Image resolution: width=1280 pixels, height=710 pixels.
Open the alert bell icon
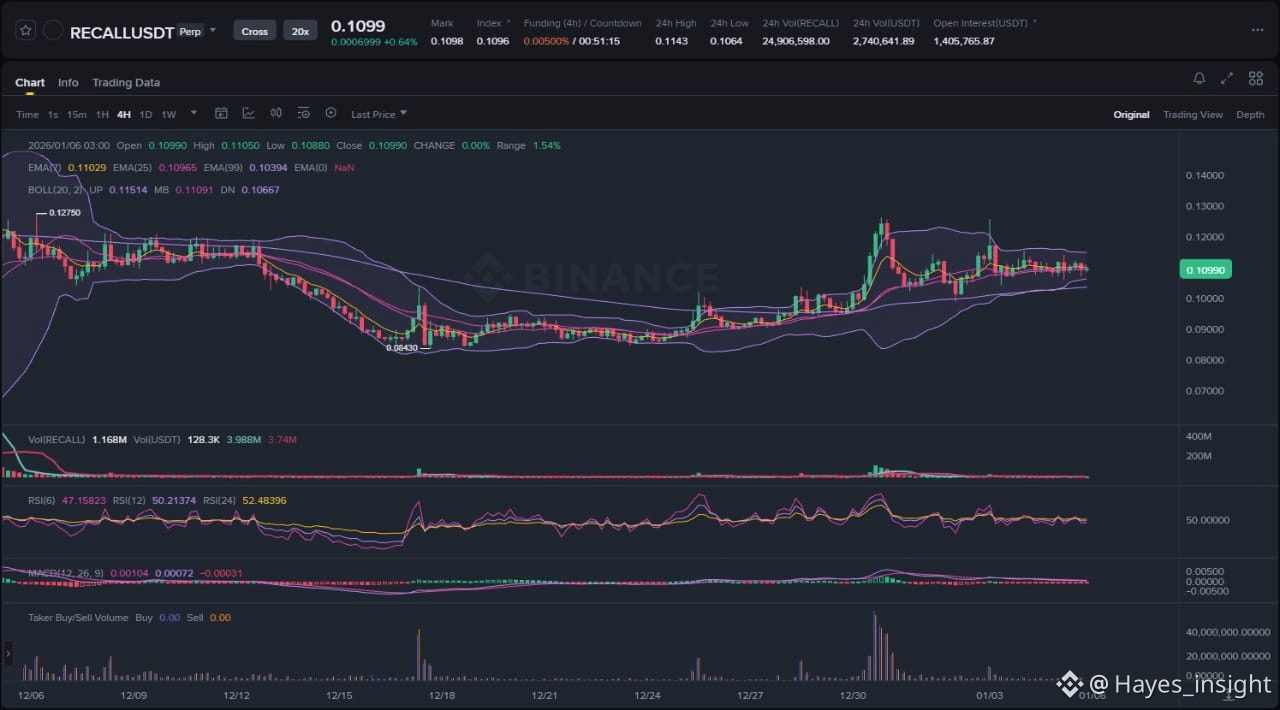(1199, 78)
